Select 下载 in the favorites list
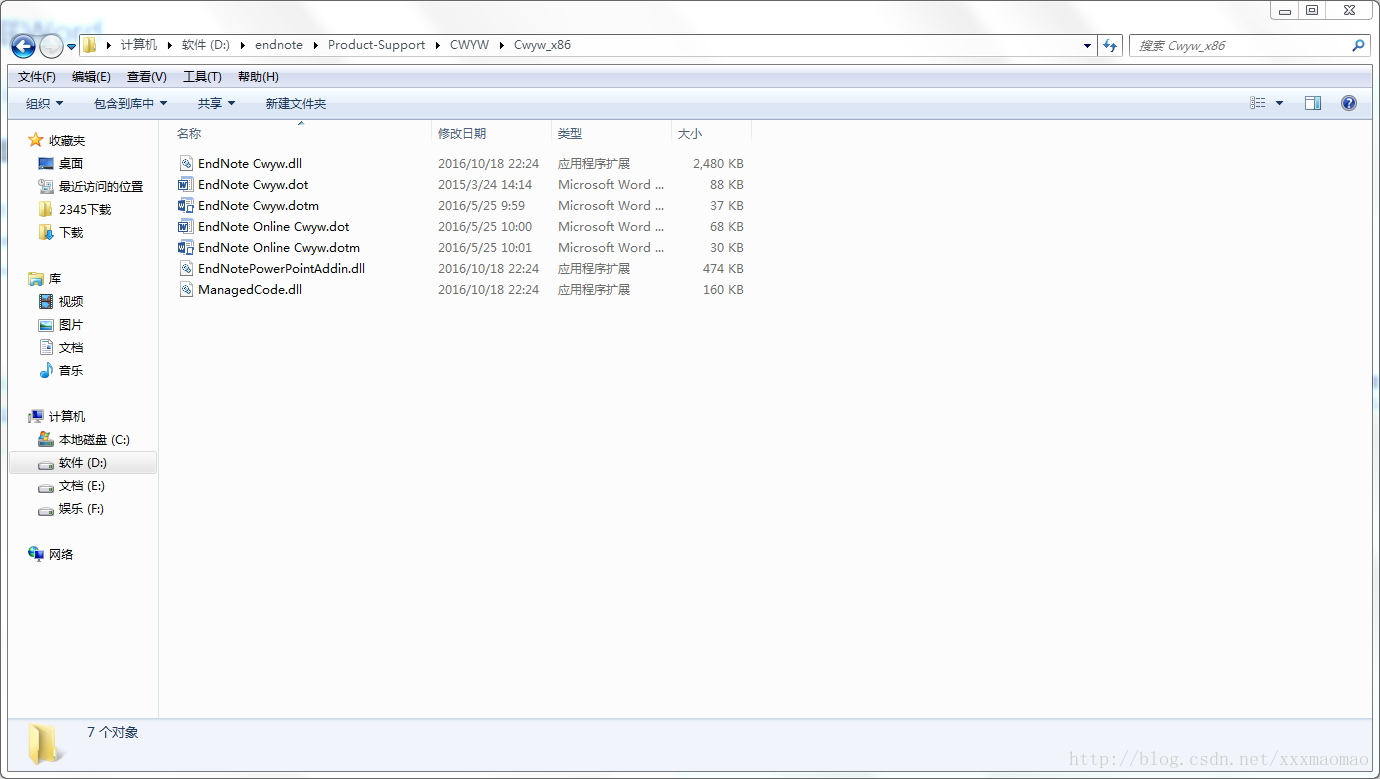 pos(70,232)
